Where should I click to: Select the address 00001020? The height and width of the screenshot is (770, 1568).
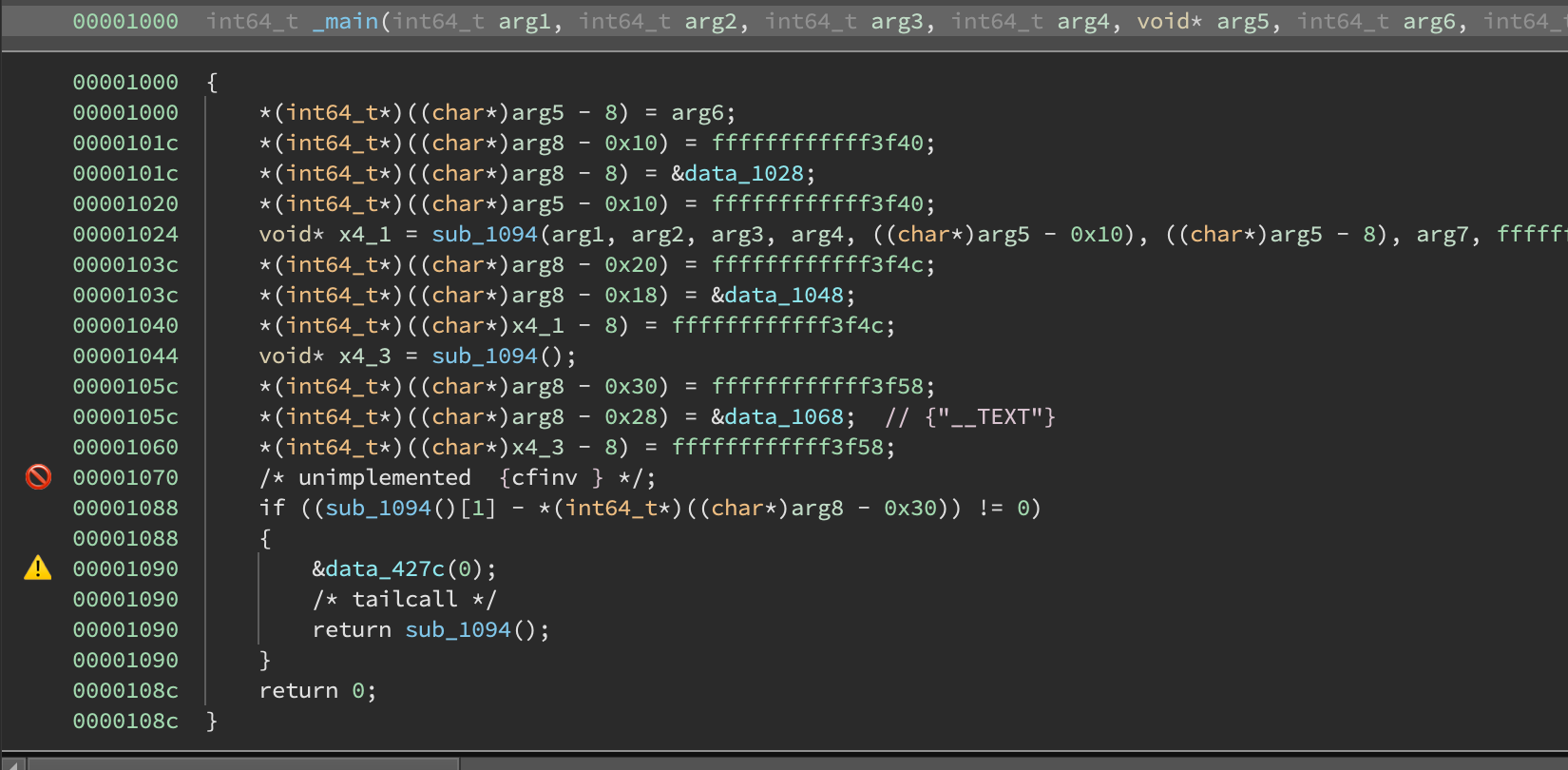click(125, 203)
